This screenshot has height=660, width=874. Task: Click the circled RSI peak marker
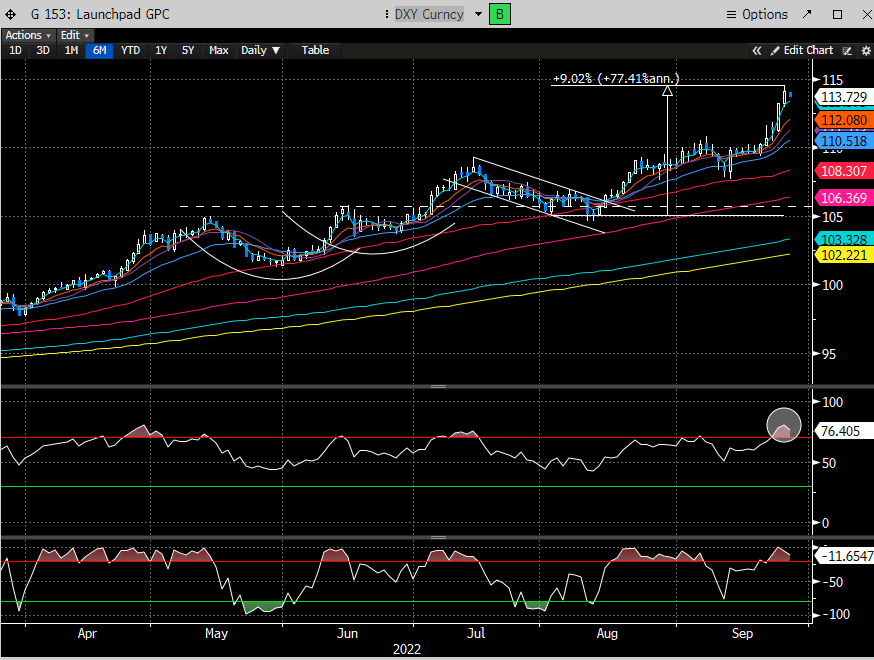[784, 425]
